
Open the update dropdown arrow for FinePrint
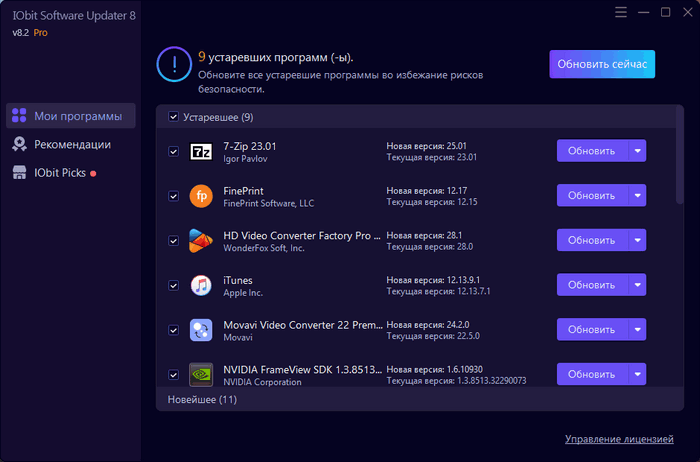coord(638,196)
